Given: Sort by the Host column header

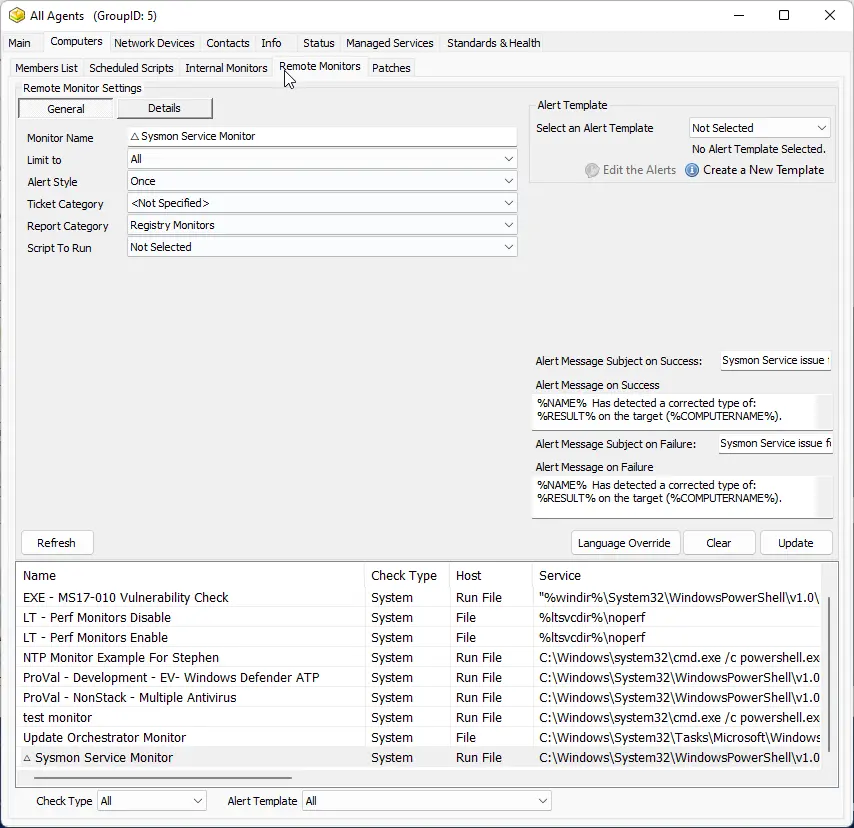Looking at the screenshot, I should point(491,576).
